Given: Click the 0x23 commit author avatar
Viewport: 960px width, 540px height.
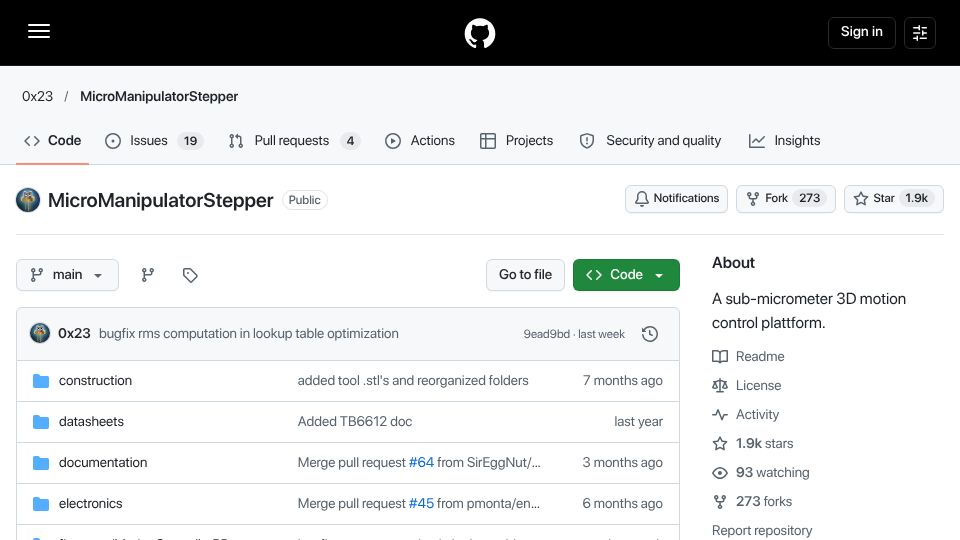Looking at the screenshot, I should coord(40,334).
